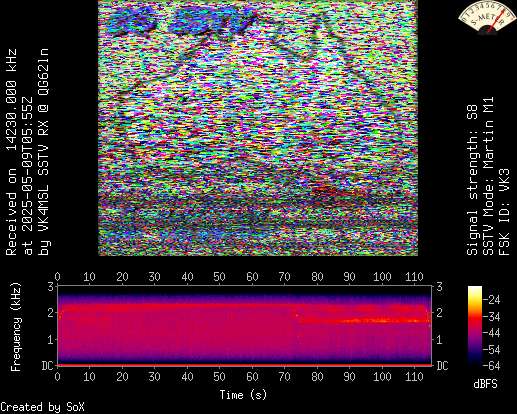
Task: Click the 'VK4MSL SSTV RX @ QG62ln' text
Action: tap(44, 152)
